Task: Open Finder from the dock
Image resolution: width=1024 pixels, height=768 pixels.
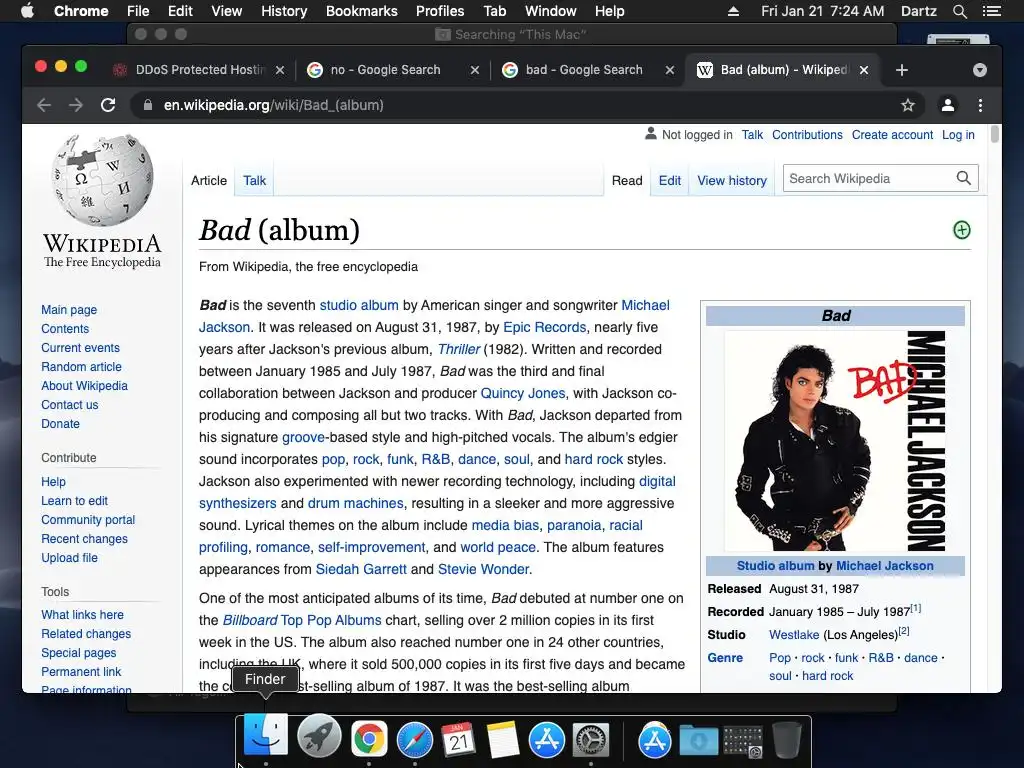Action: (266, 736)
